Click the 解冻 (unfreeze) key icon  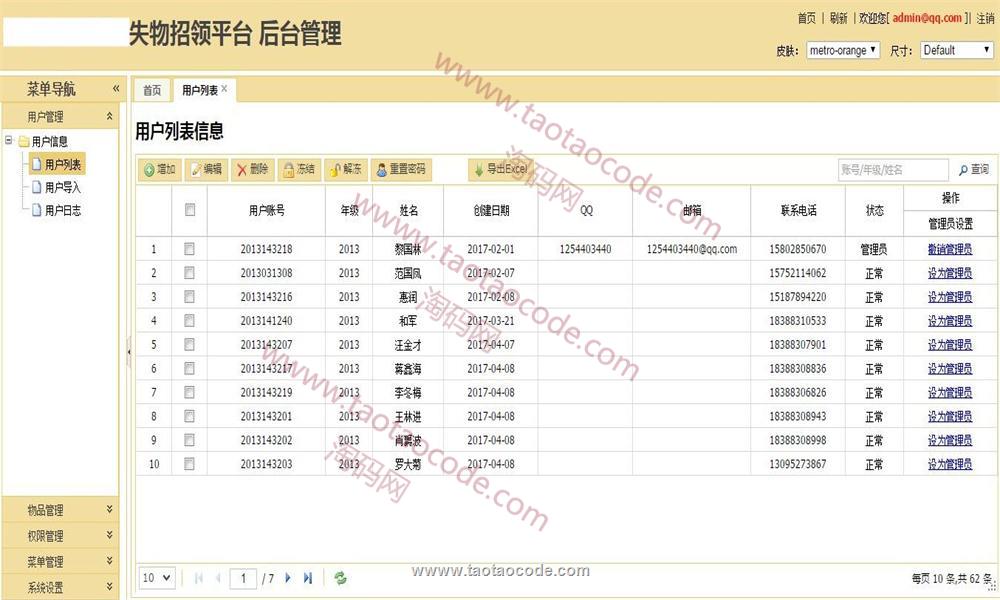[335, 170]
